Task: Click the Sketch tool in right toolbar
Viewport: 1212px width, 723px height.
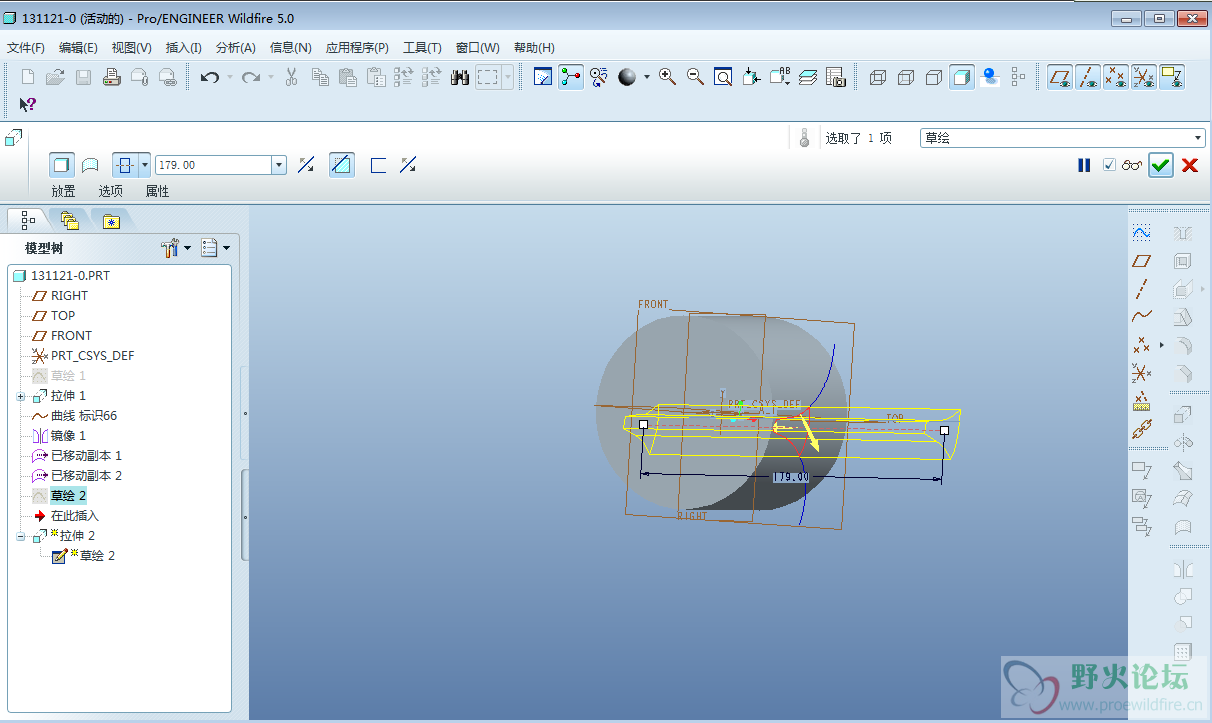Action: pyautogui.click(x=1141, y=232)
